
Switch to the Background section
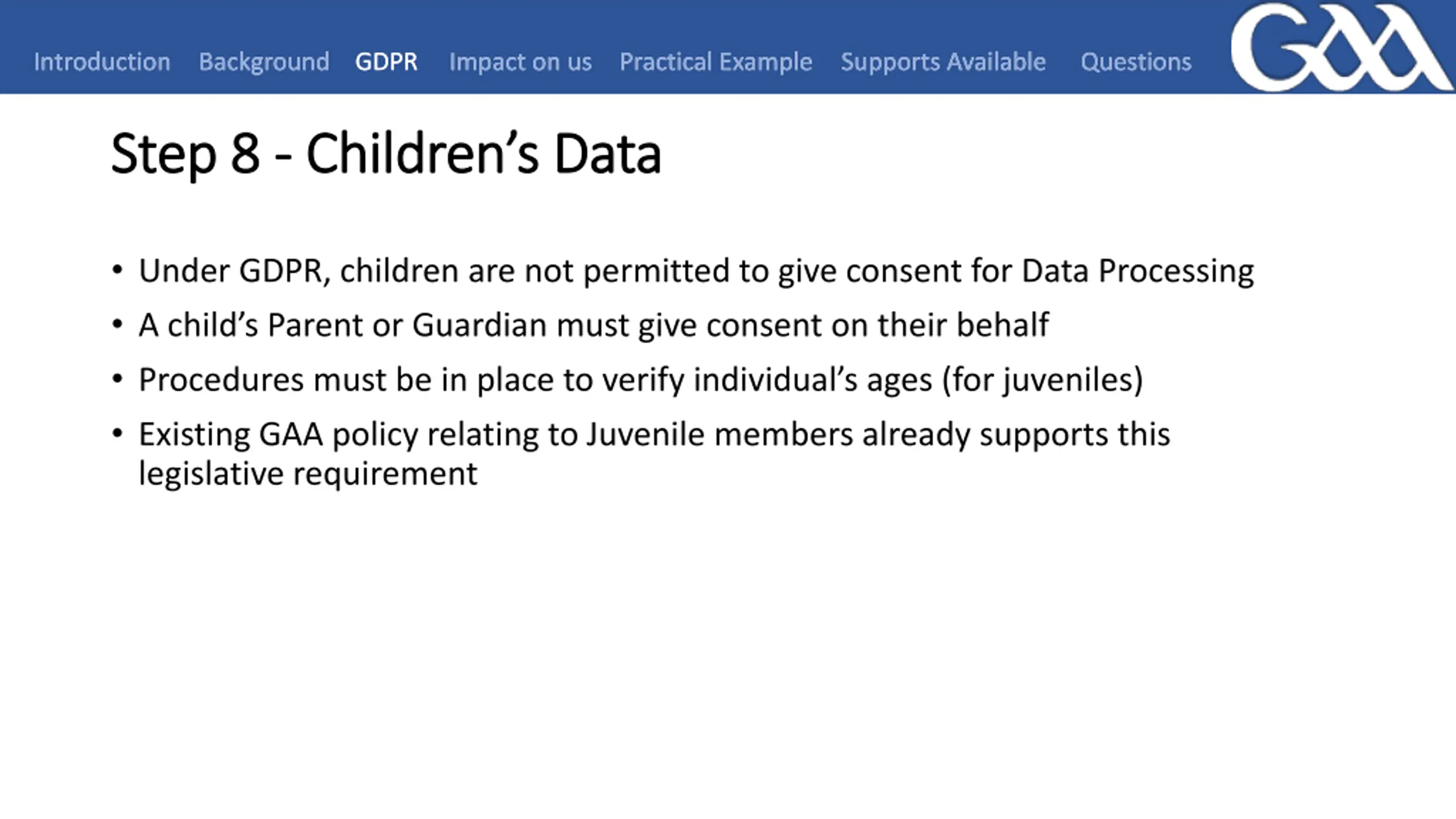point(264,61)
